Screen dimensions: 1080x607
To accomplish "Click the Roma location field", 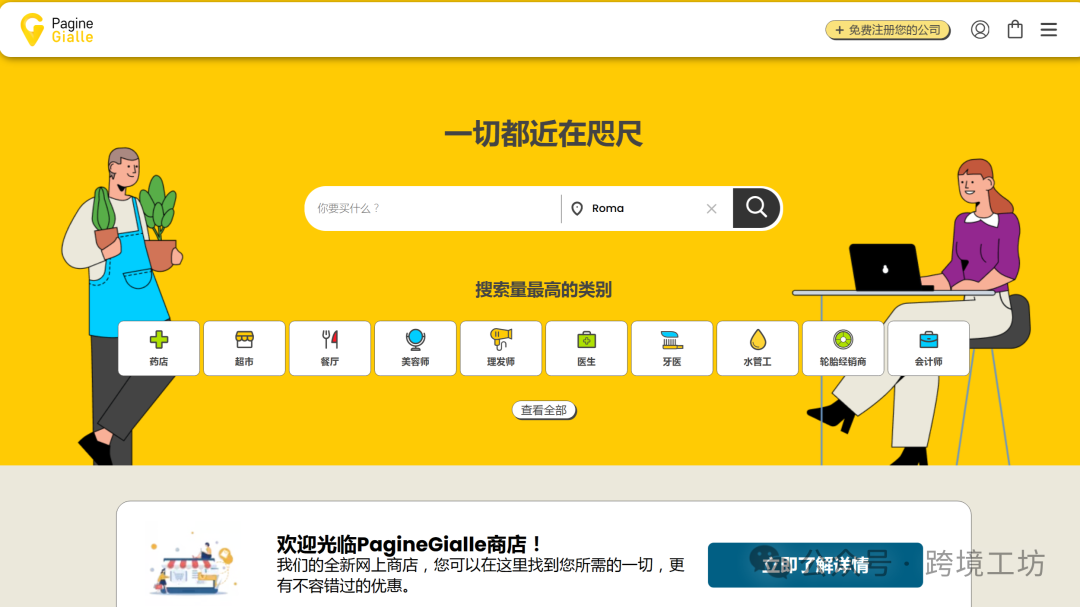I will [x=640, y=209].
